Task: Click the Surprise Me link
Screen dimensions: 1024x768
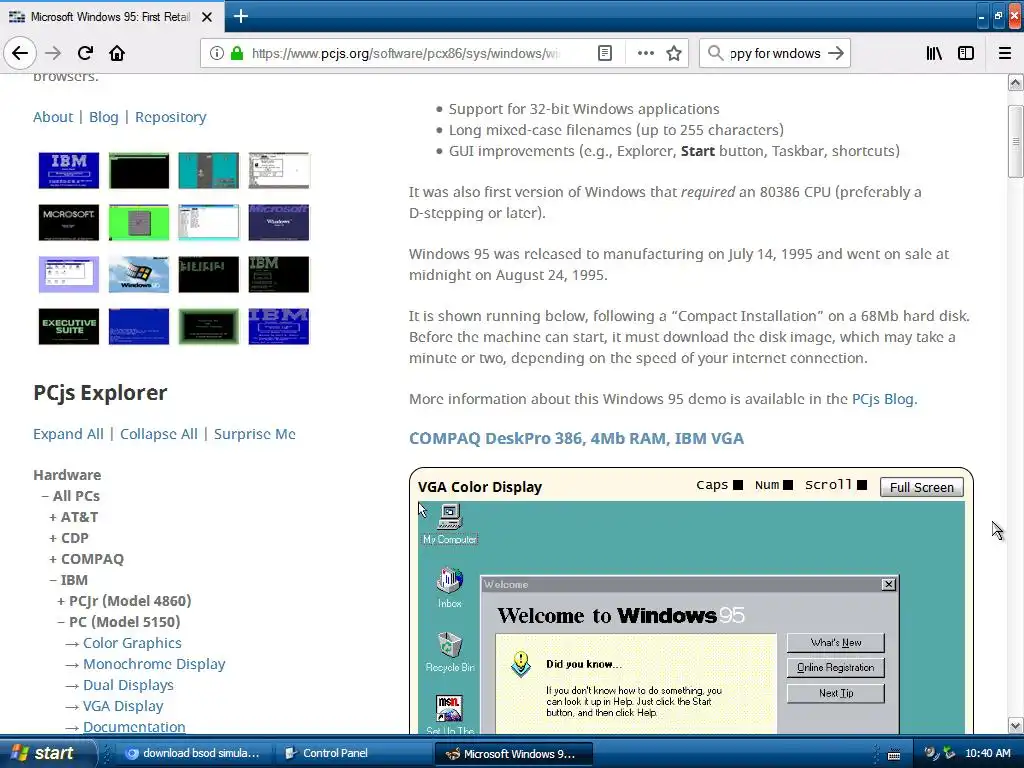Action: (255, 434)
